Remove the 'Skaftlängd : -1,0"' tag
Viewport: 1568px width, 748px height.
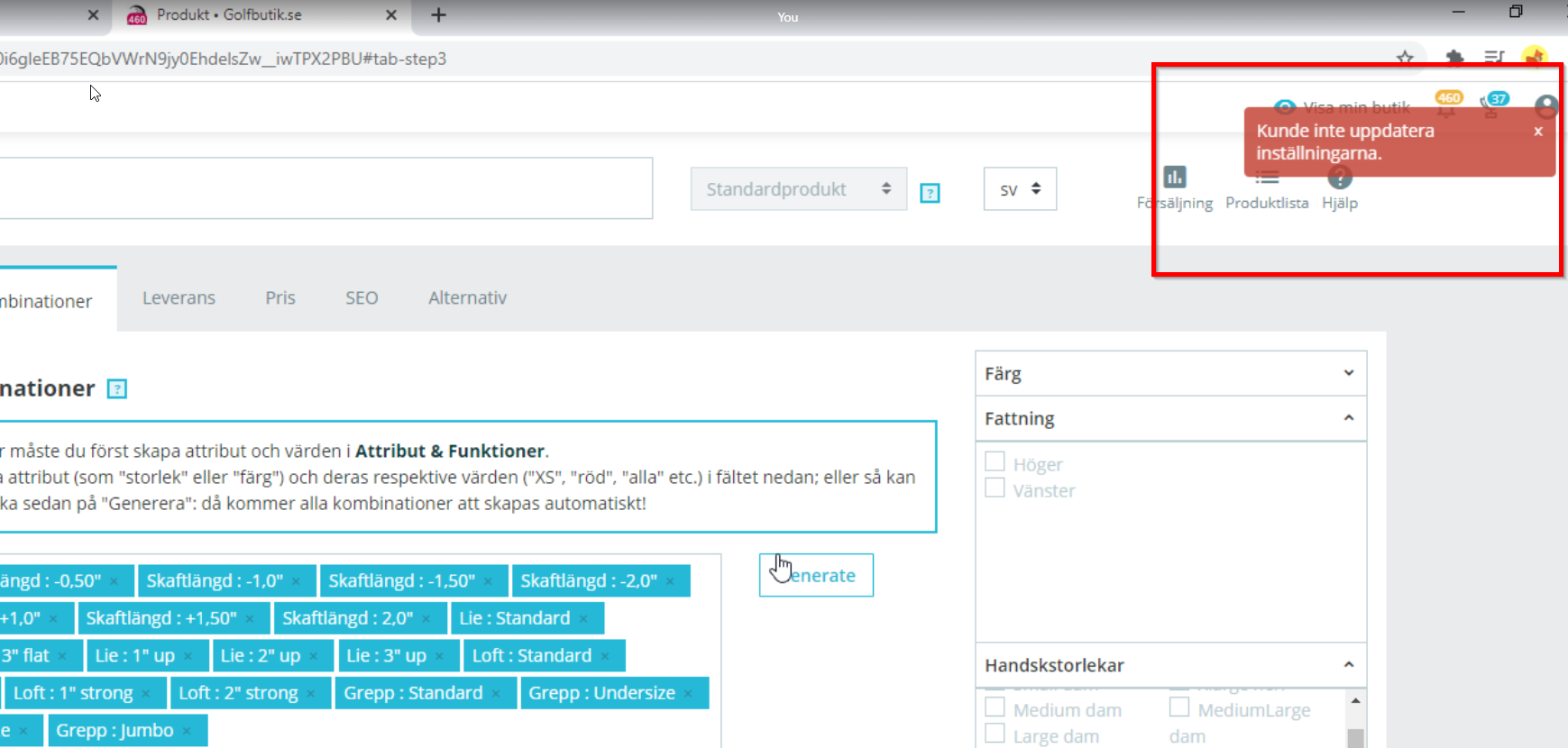(x=296, y=582)
